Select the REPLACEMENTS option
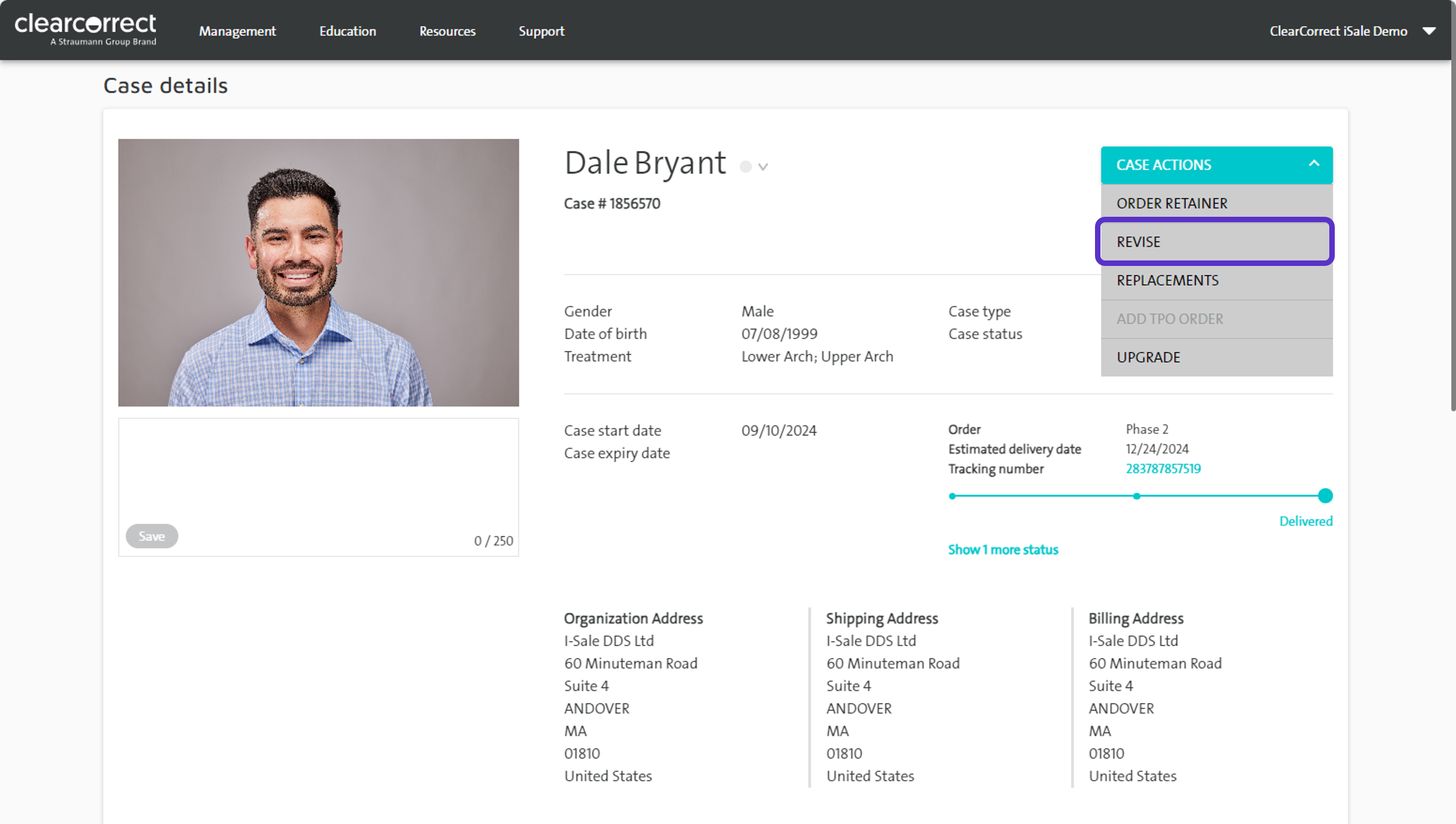The height and width of the screenshot is (824, 1456). [x=1167, y=280]
